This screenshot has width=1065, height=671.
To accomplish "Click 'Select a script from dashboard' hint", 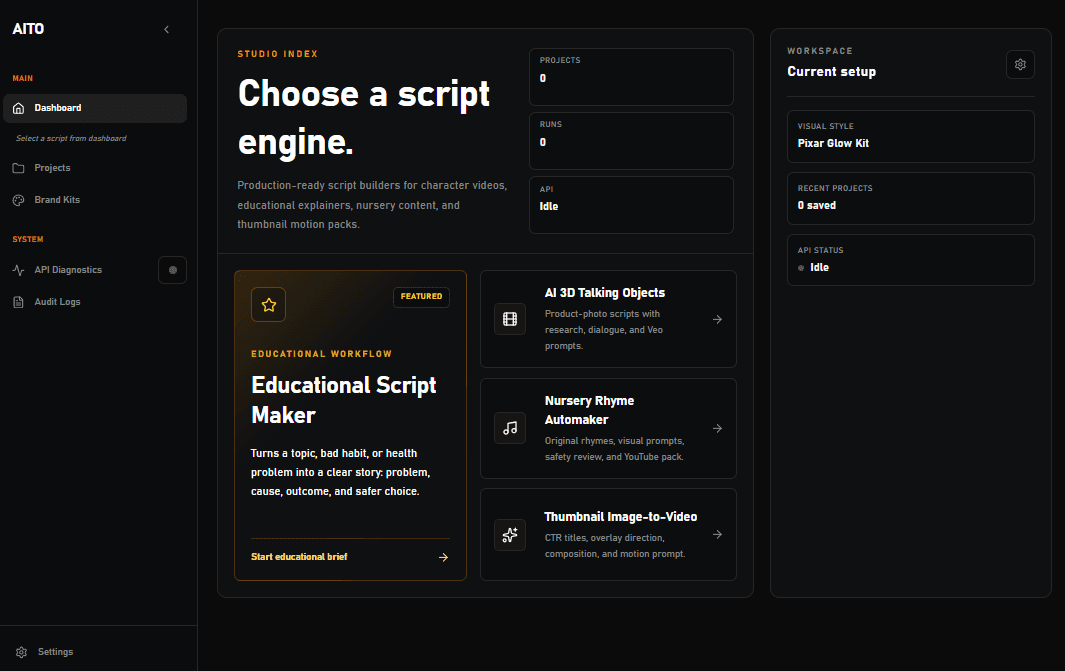I will 71,139.
